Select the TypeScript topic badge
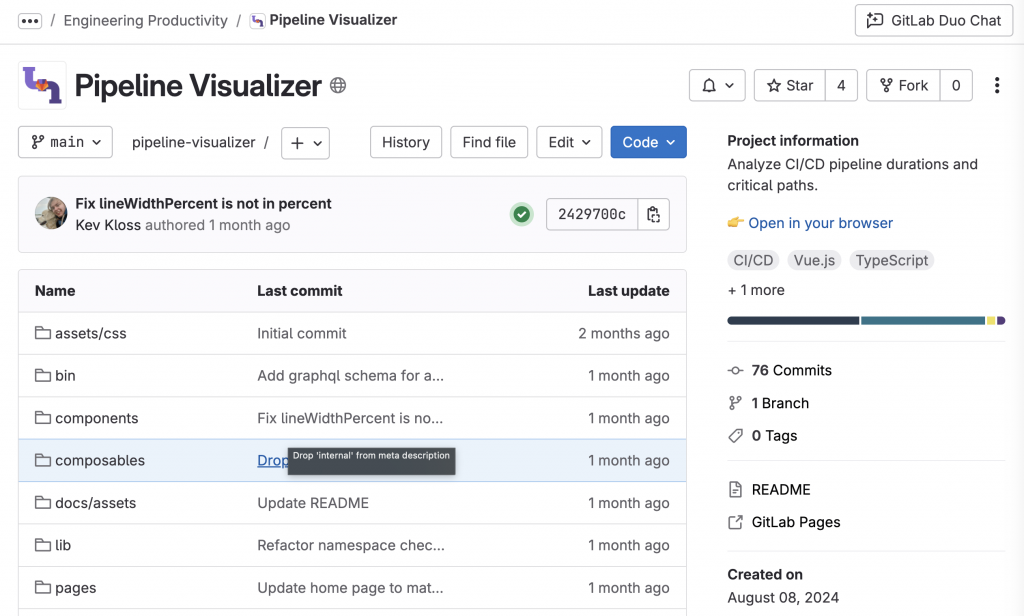1024x616 pixels. pyautogui.click(x=891, y=261)
